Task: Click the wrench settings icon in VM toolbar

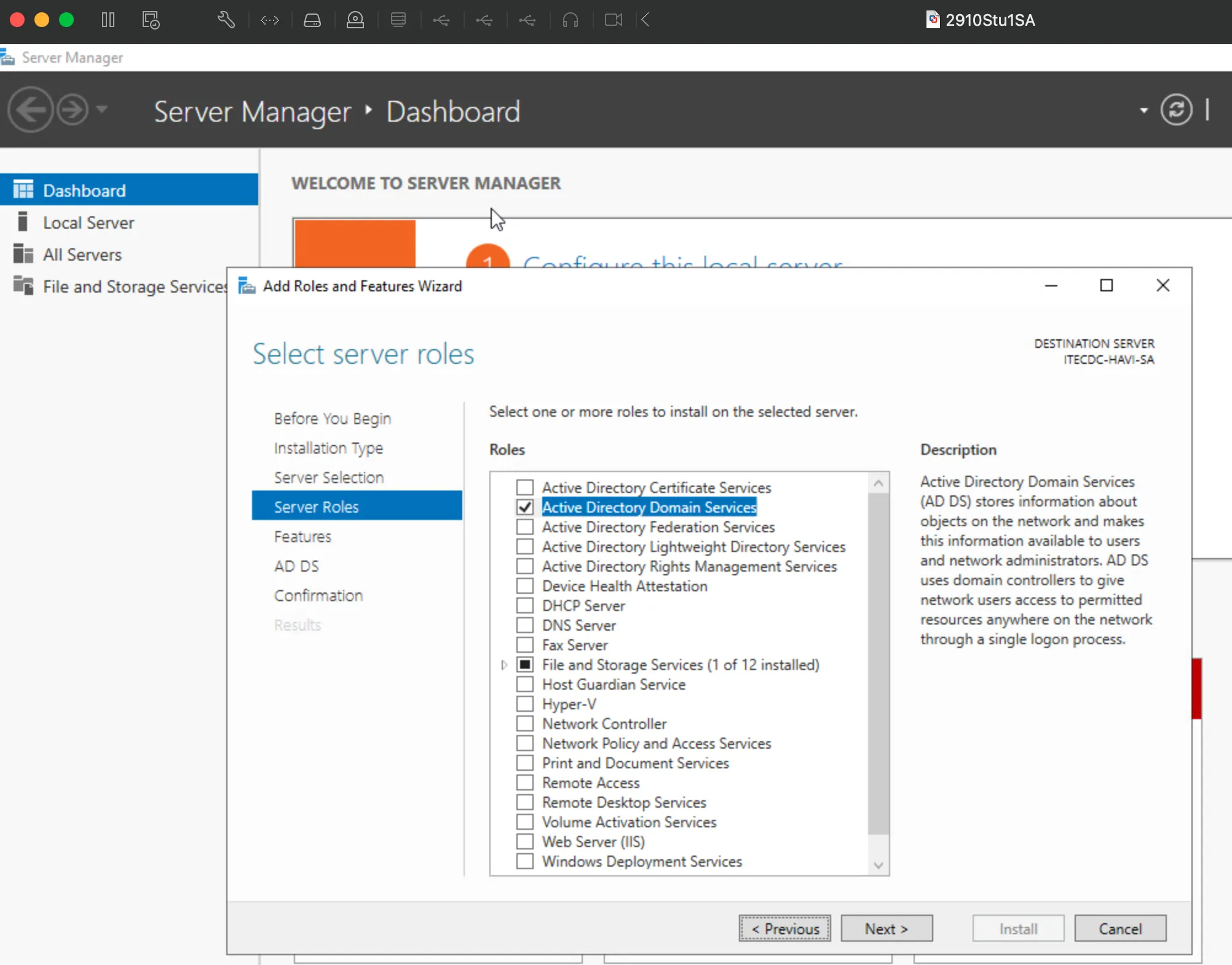Action: click(x=226, y=20)
